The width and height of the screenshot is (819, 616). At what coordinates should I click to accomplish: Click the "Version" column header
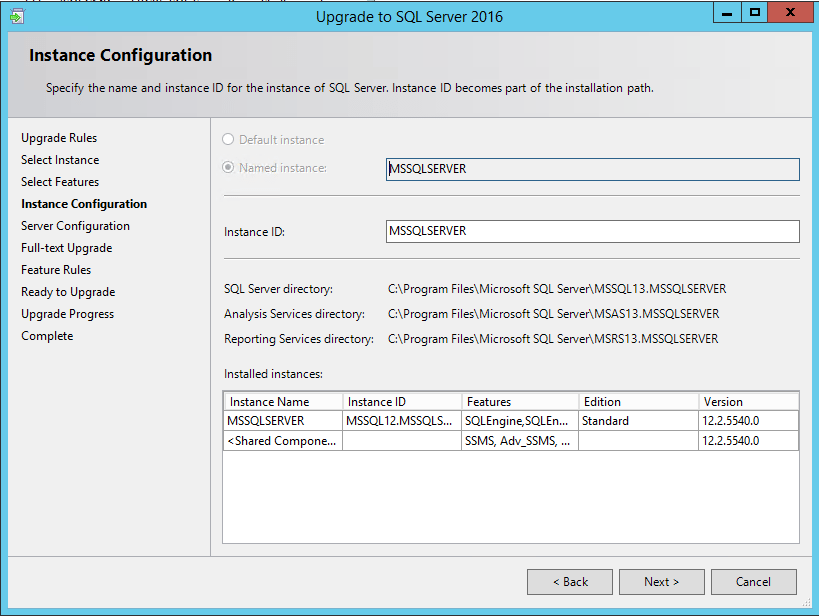click(x=722, y=401)
